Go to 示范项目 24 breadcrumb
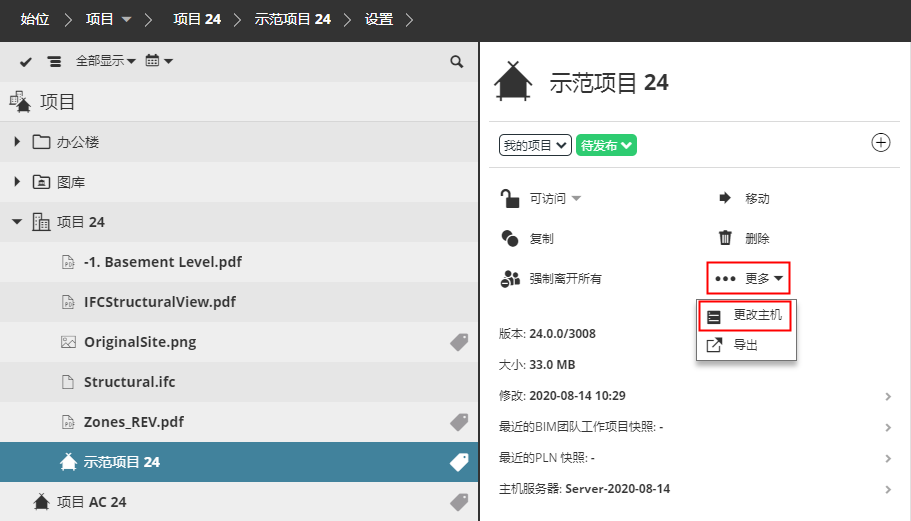This screenshot has width=911, height=521. 292,19
